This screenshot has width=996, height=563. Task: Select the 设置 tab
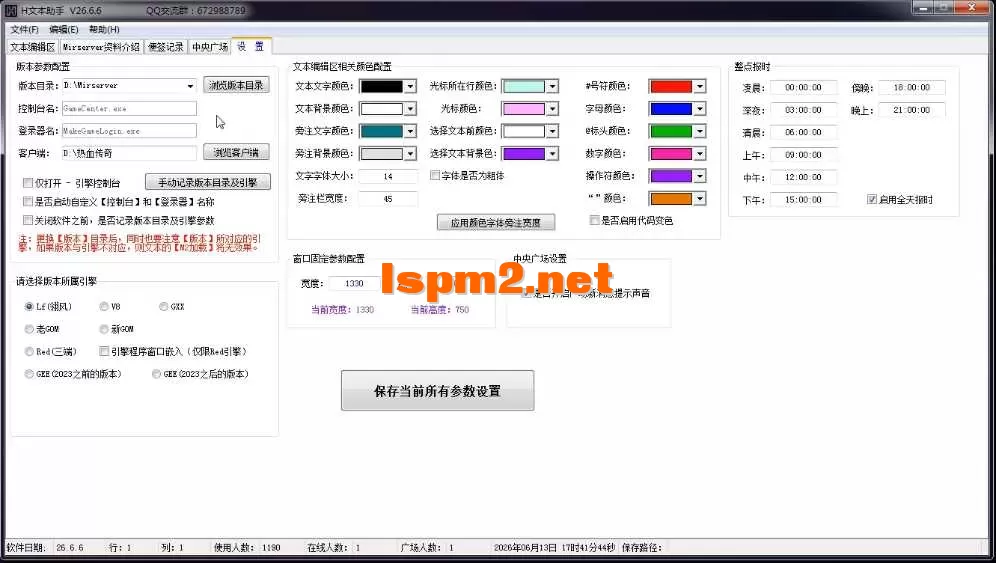pyautogui.click(x=251, y=46)
